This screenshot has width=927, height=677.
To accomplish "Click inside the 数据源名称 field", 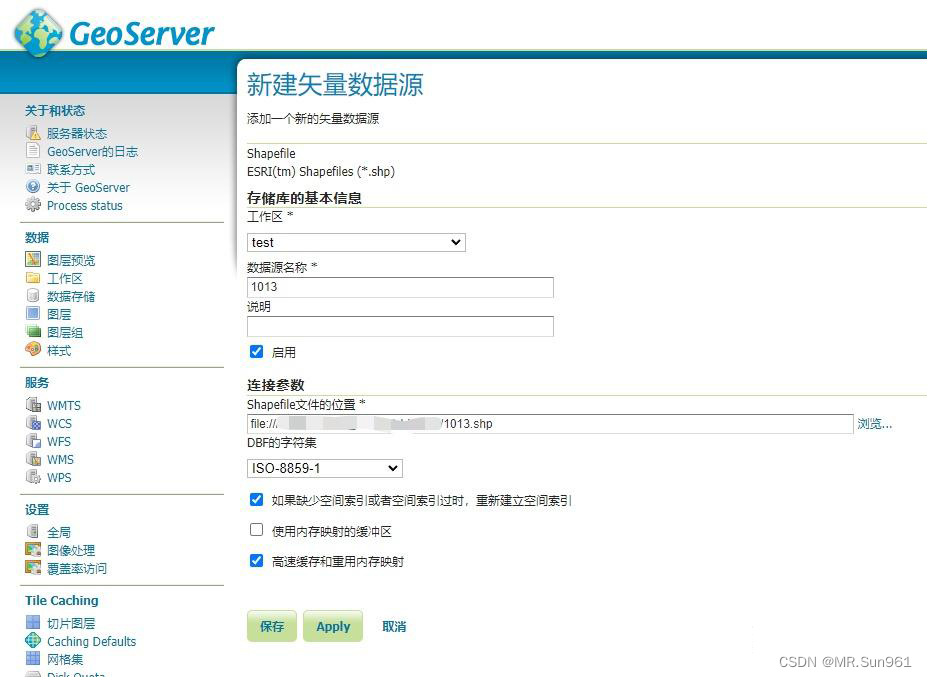I will [400, 287].
